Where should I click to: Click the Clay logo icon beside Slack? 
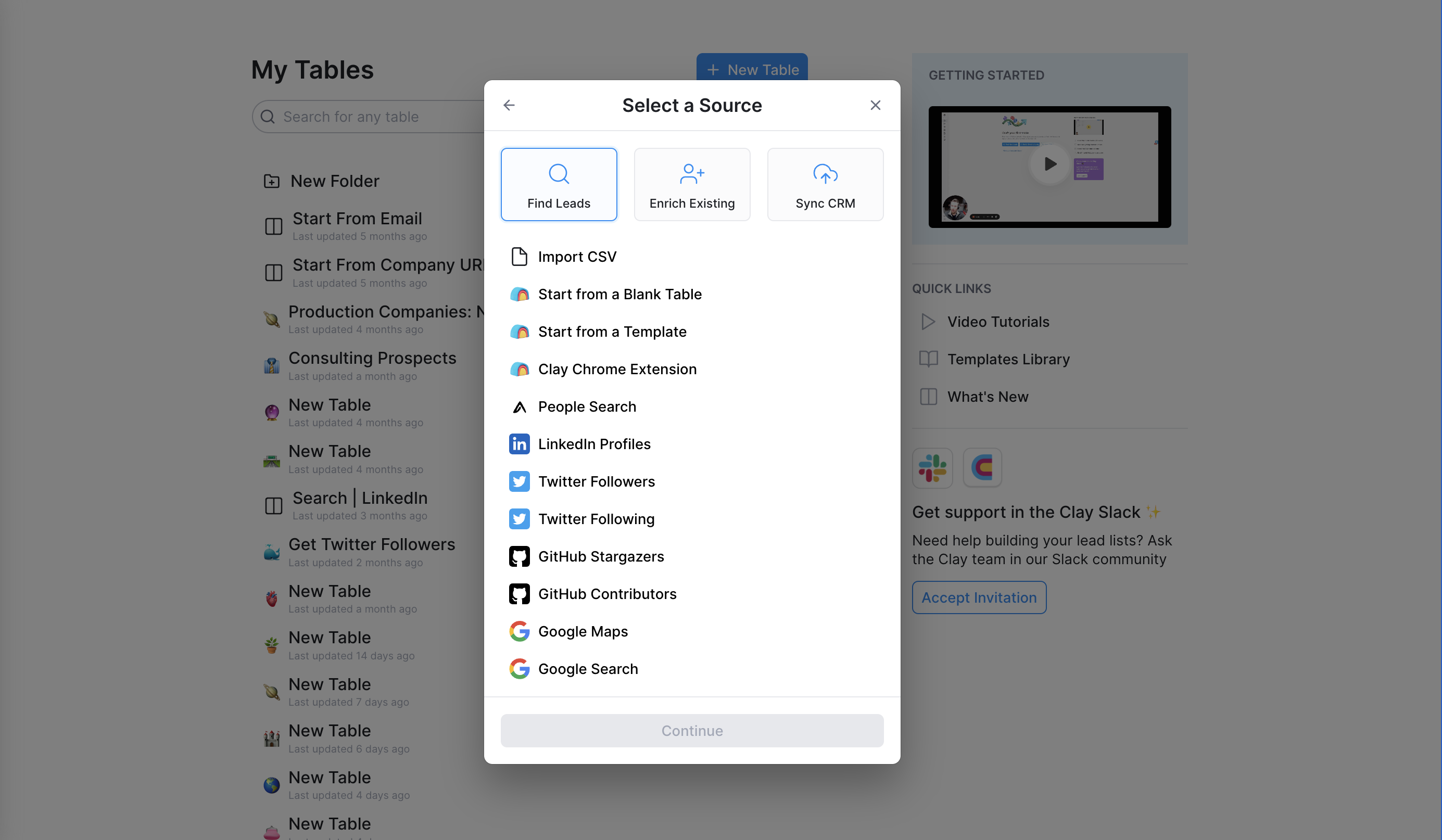point(982,467)
